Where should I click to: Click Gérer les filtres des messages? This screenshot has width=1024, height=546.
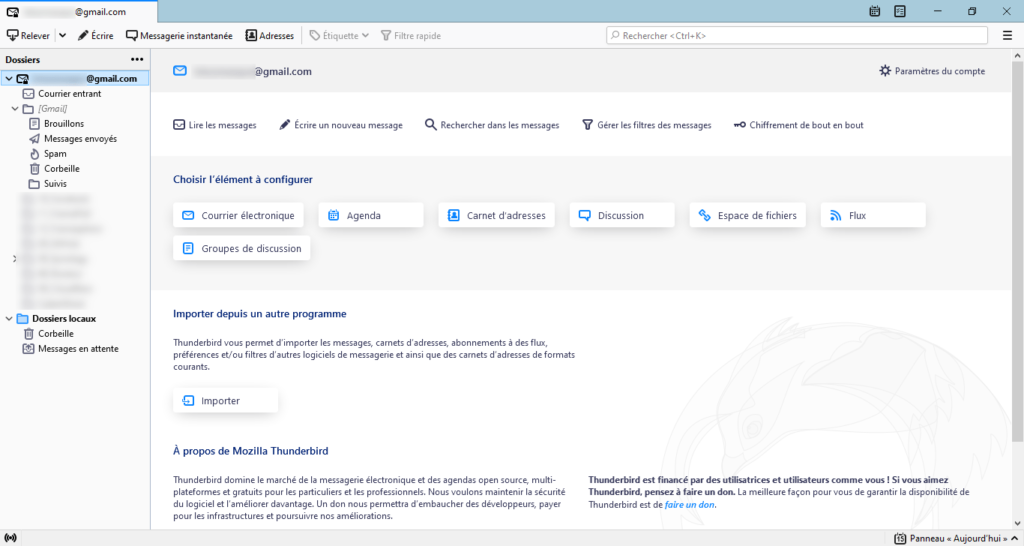point(647,125)
